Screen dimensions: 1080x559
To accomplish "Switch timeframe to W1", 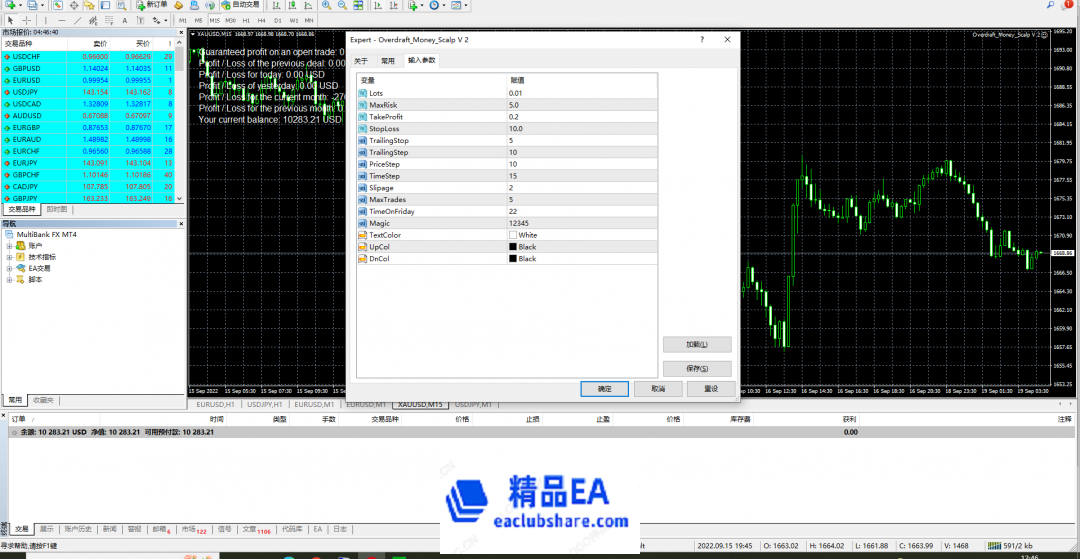I will pos(293,21).
